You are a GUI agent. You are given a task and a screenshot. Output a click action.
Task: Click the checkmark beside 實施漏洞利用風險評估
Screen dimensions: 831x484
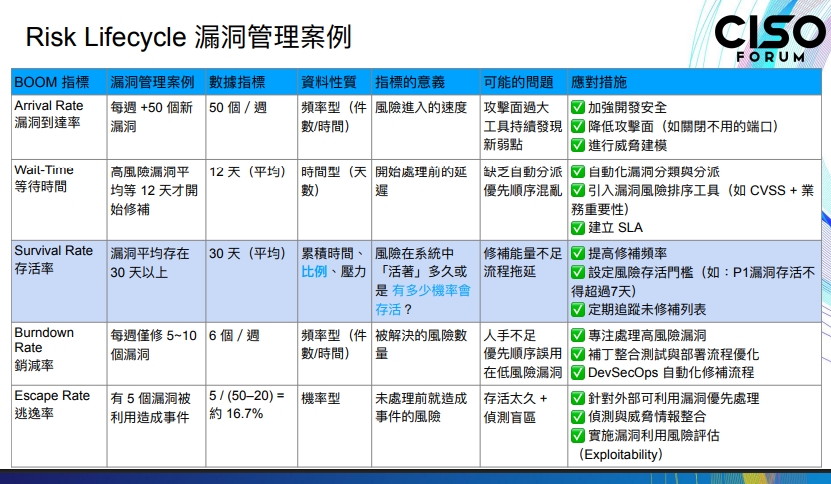click(x=578, y=435)
